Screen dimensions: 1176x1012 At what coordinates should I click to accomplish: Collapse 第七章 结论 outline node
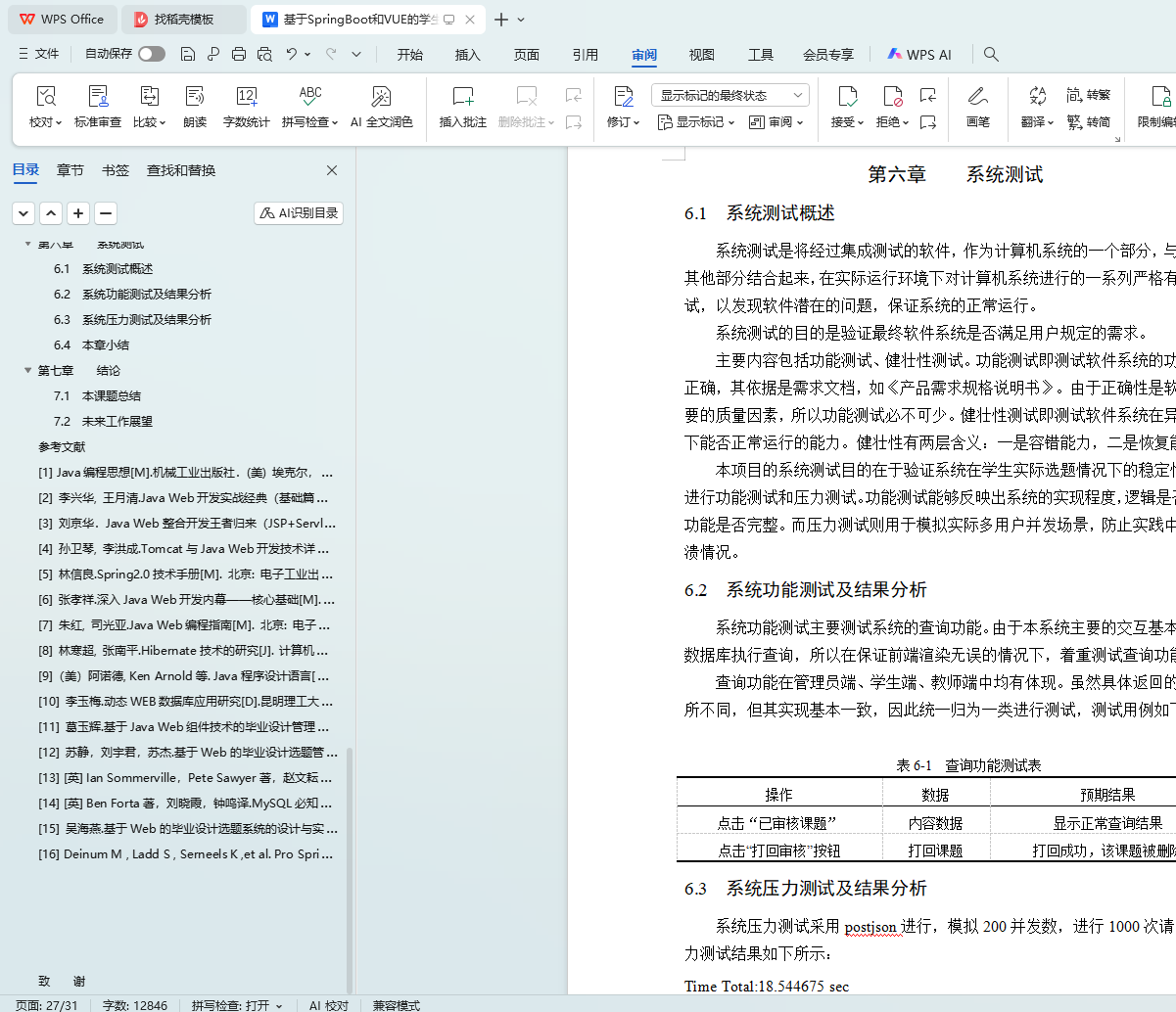click(x=27, y=371)
